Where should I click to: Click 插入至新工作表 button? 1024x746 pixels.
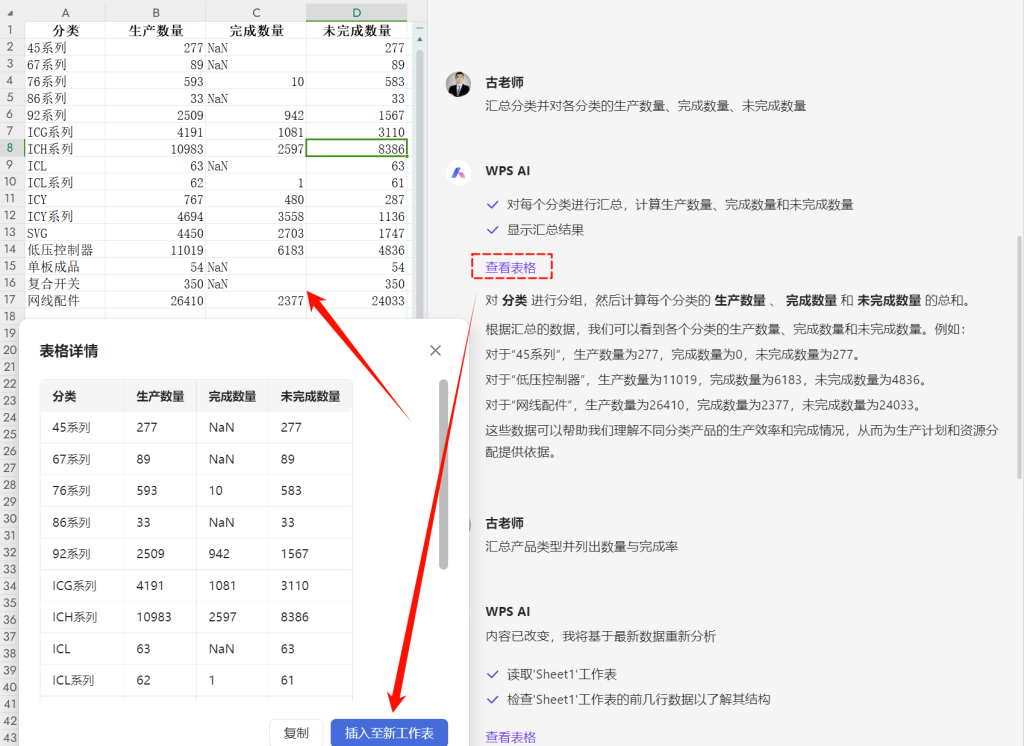pyautogui.click(x=389, y=733)
